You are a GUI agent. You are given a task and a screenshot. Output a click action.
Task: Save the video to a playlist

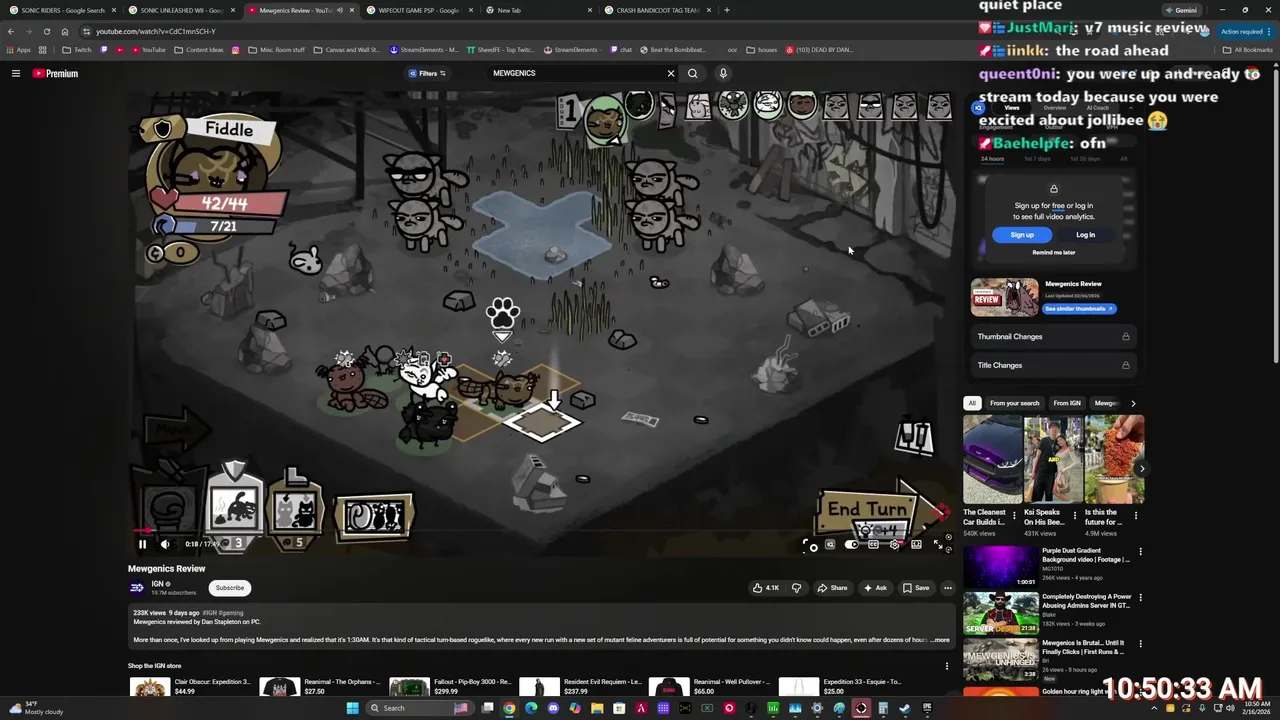click(x=916, y=588)
